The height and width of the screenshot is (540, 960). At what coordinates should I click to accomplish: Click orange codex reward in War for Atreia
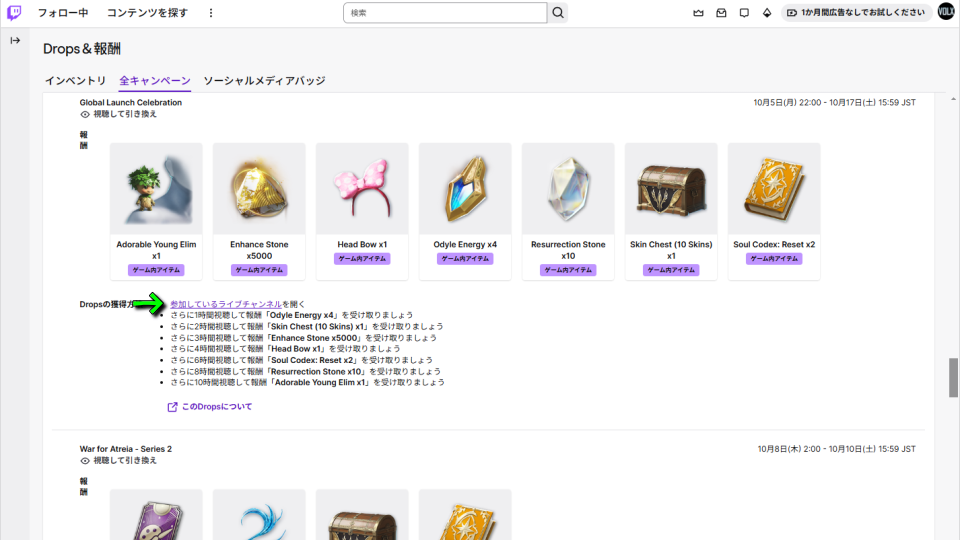tap(465, 515)
